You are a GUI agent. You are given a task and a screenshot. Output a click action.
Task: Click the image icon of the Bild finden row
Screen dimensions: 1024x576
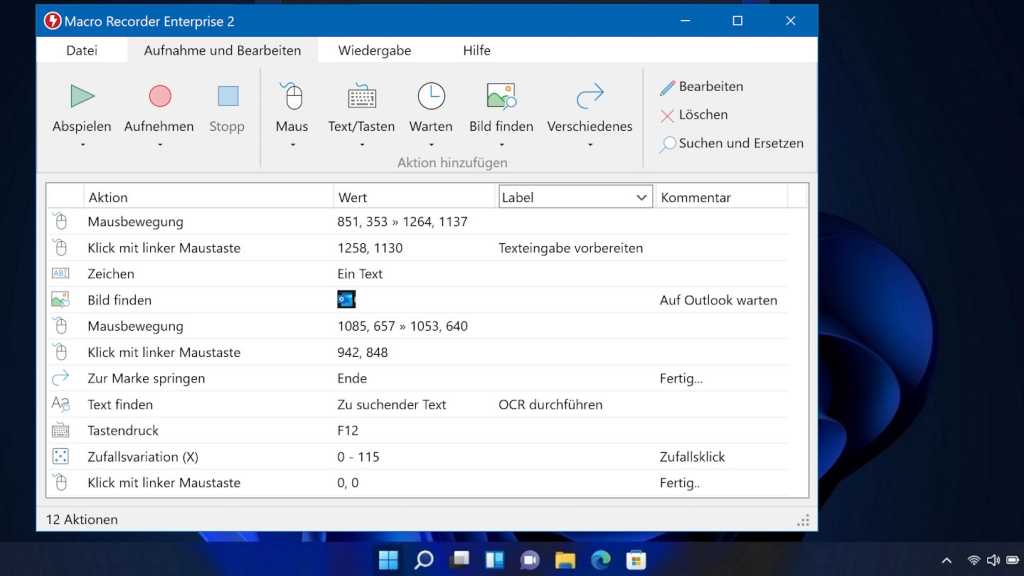click(60, 300)
